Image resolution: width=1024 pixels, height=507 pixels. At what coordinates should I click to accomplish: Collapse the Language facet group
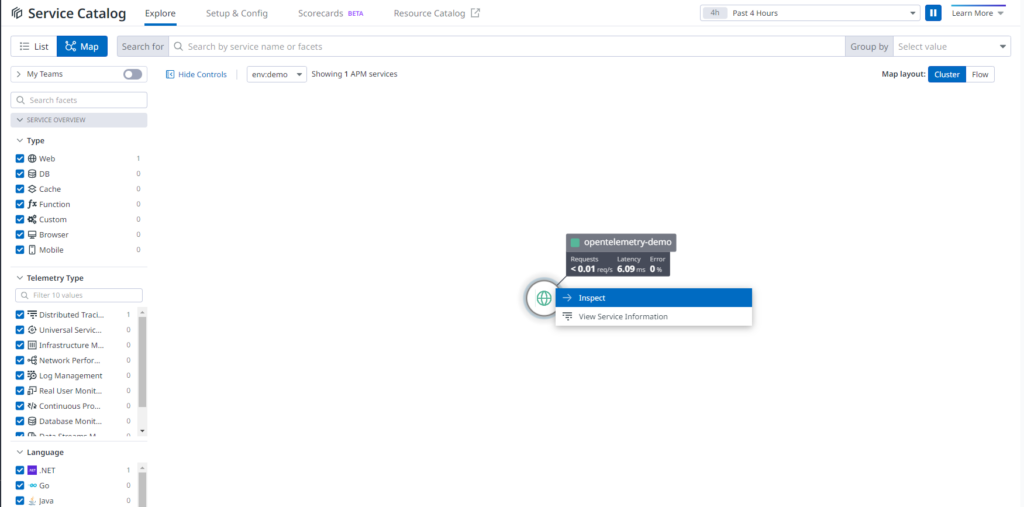(x=20, y=452)
